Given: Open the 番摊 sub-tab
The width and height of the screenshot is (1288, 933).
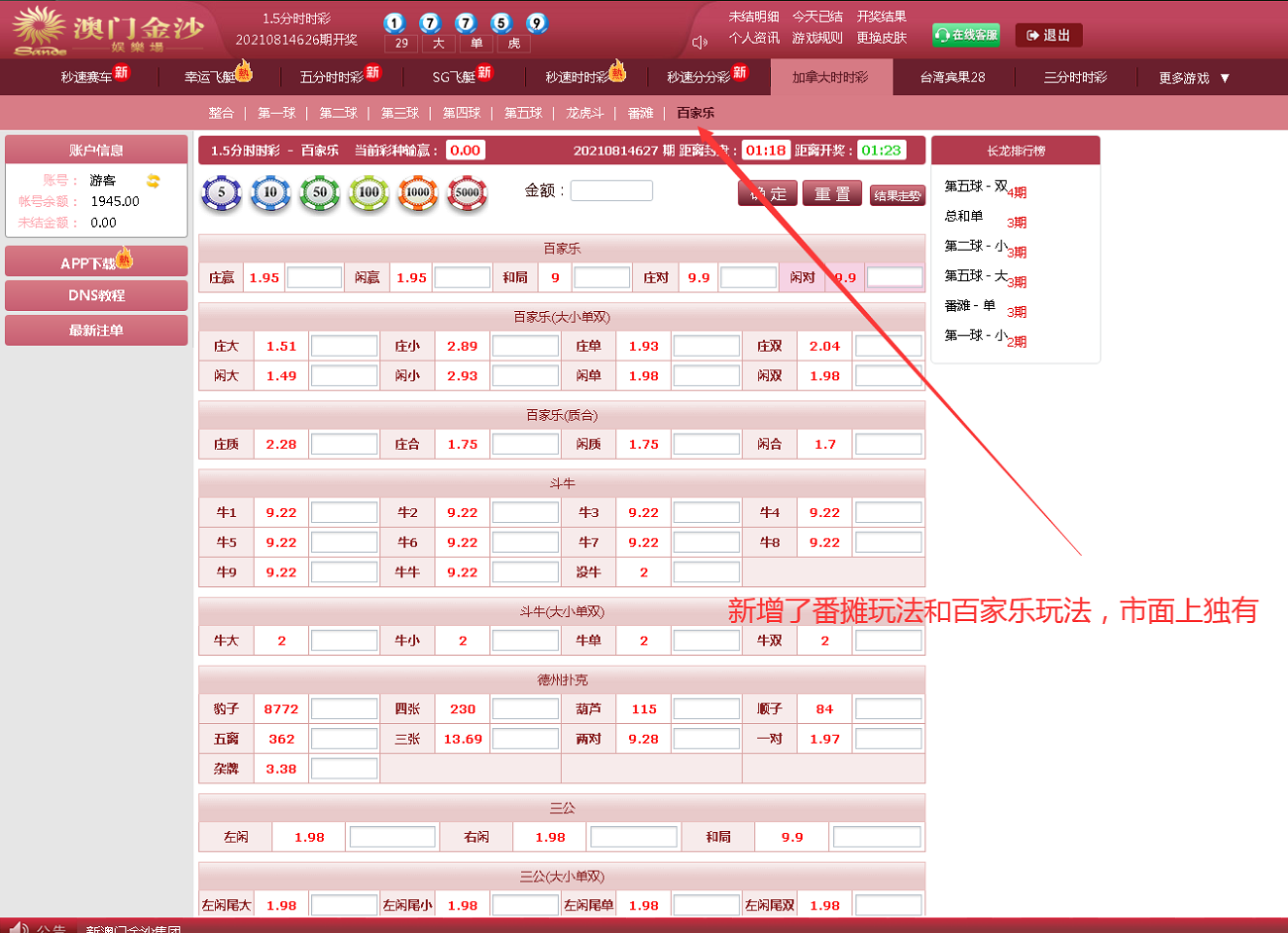Looking at the screenshot, I should point(640,113).
